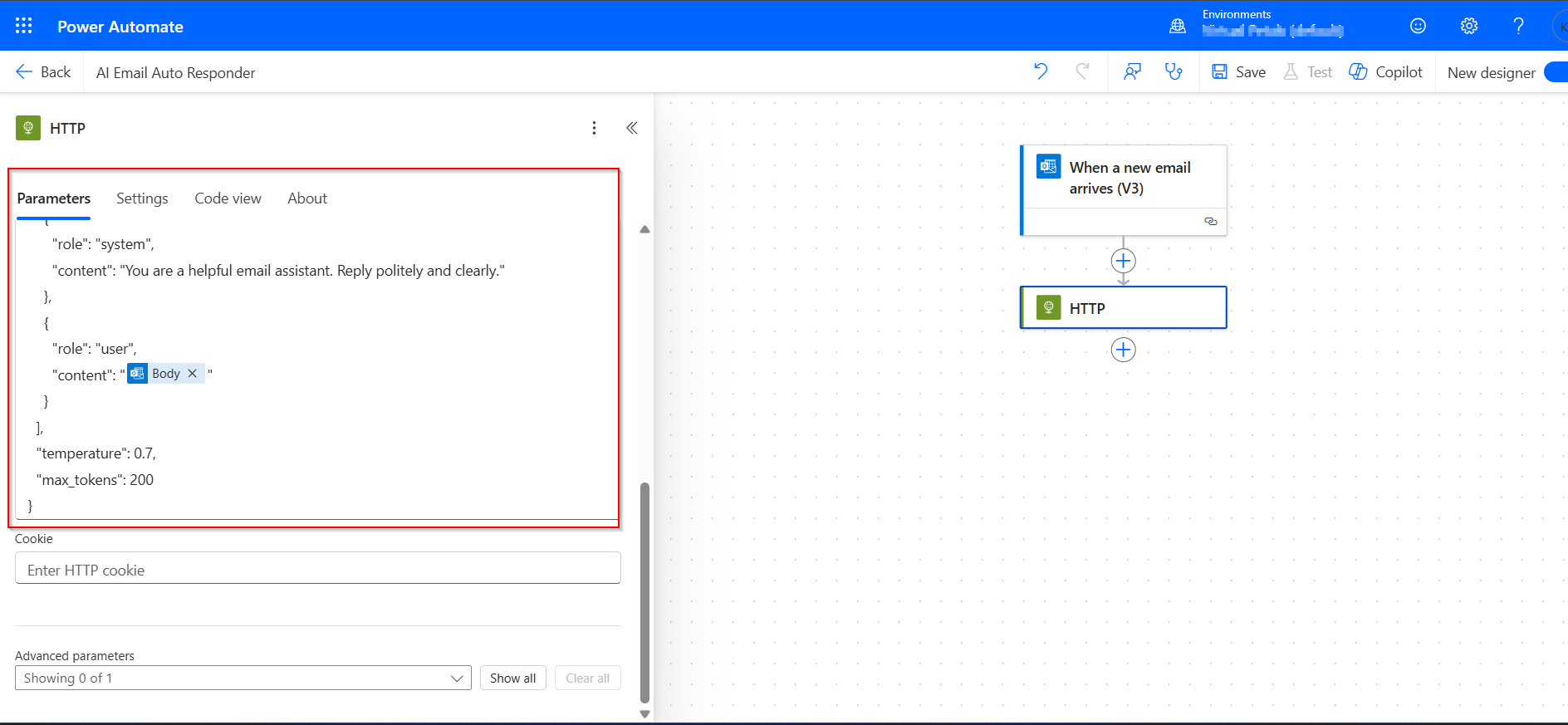1568x725 pixels.
Task: Open the Copilot pane
Action: click(1386, 72)
